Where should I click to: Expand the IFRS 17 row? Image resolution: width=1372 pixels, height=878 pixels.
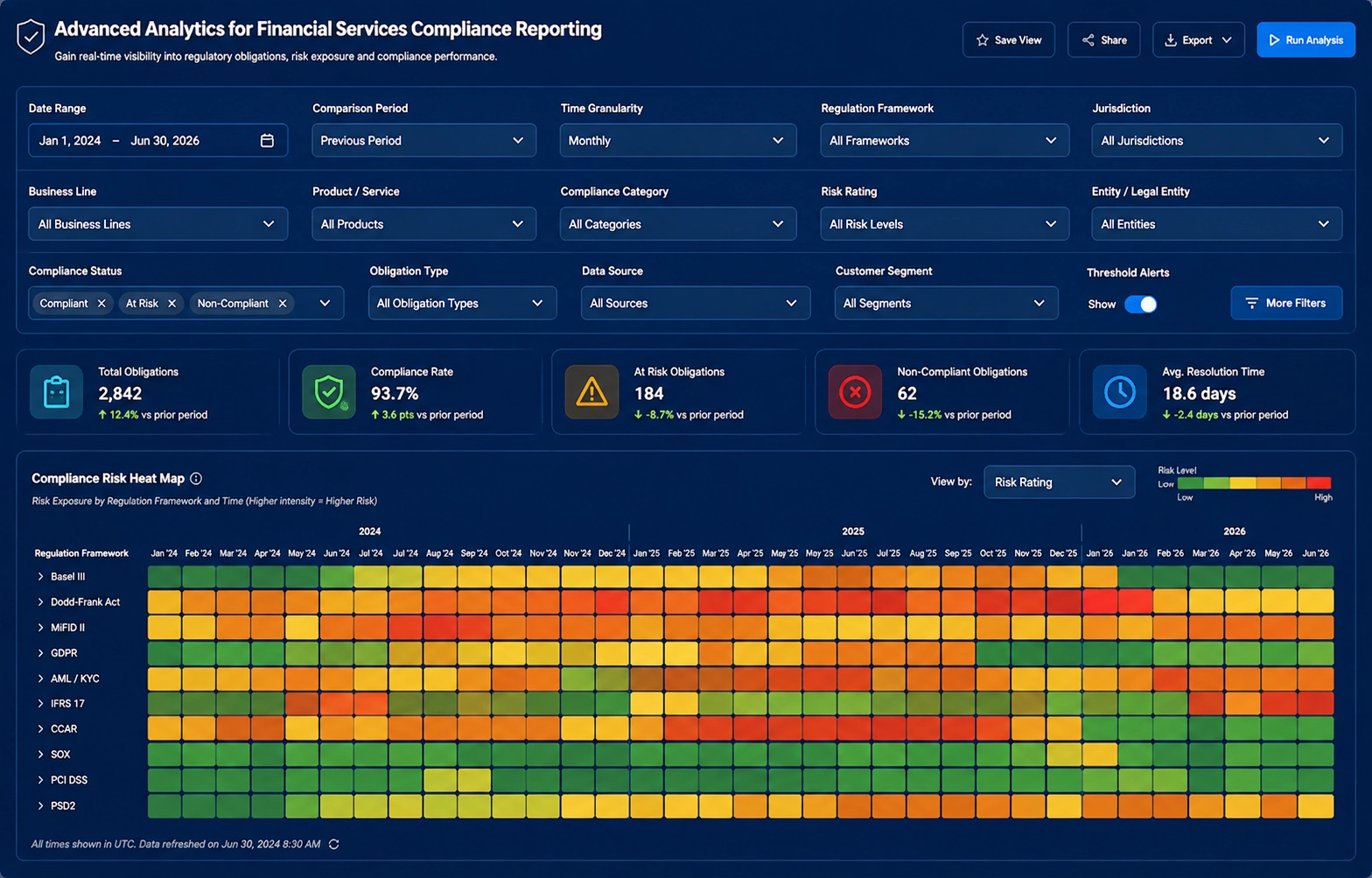41,704
